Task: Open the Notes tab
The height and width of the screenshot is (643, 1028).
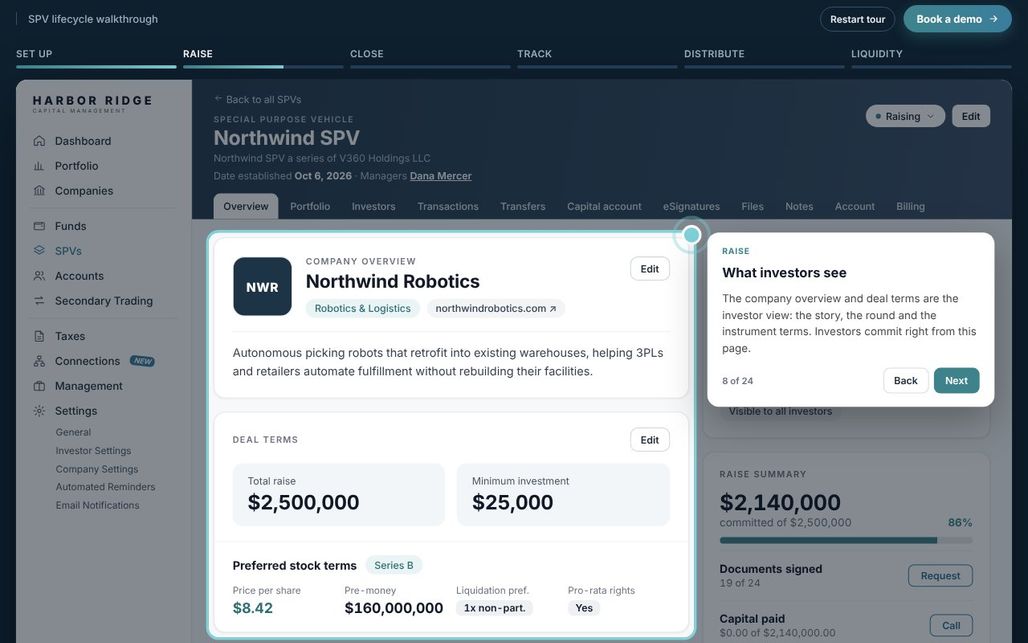Action: coord(799,206)
